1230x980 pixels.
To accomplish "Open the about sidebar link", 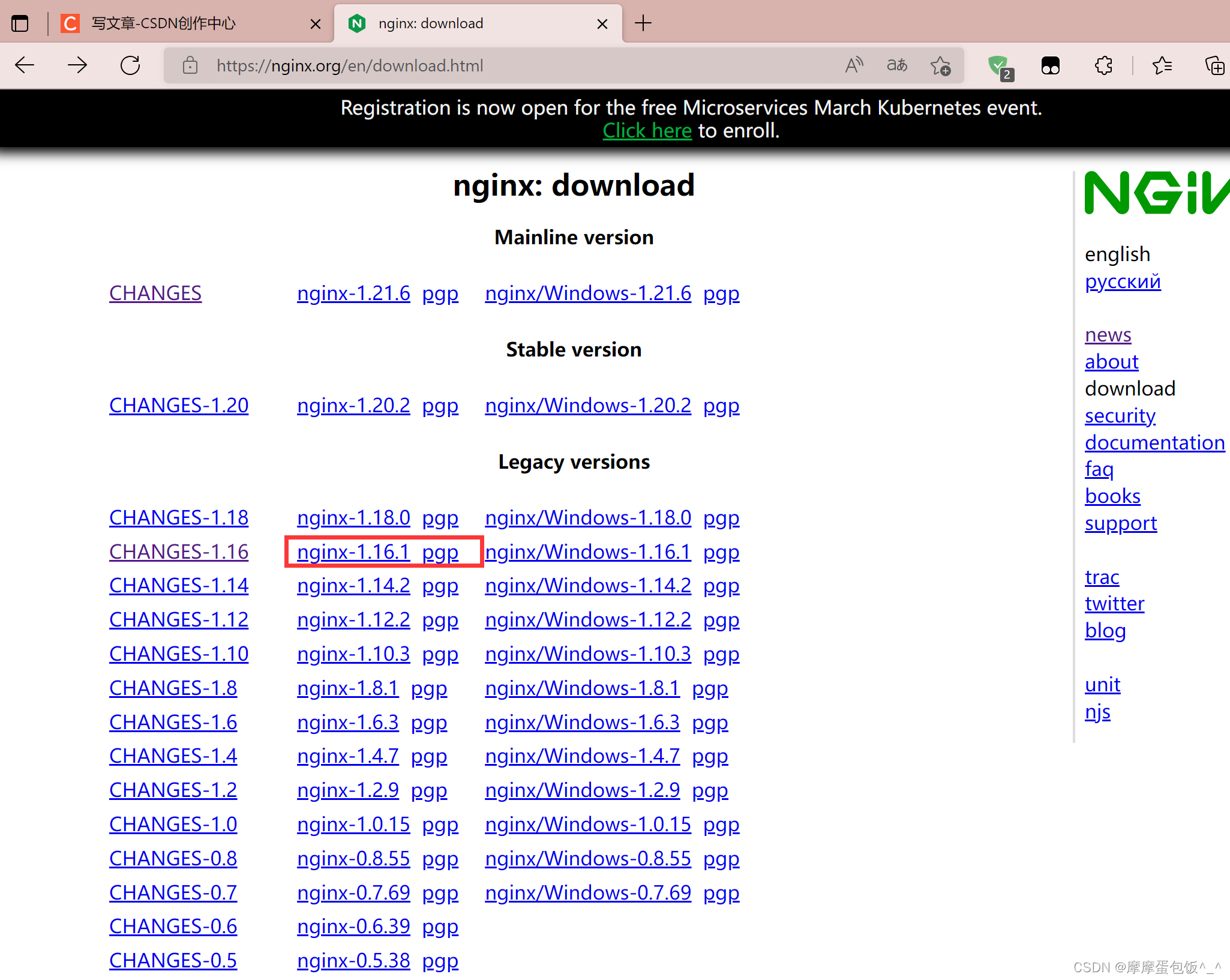I will click(x=1111, y=361).
